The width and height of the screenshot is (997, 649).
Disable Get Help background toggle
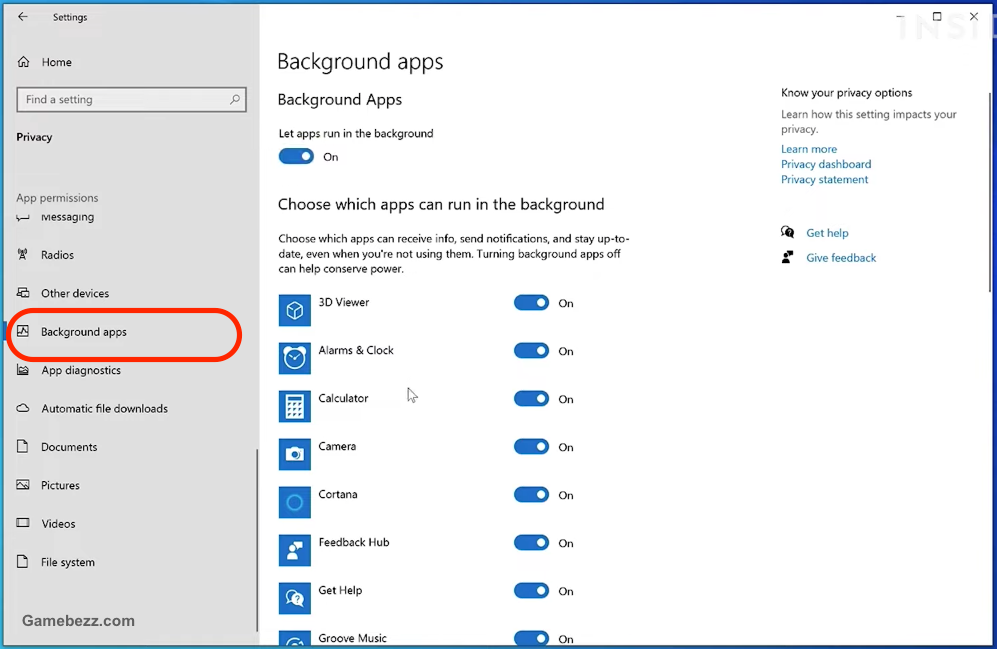532,591
